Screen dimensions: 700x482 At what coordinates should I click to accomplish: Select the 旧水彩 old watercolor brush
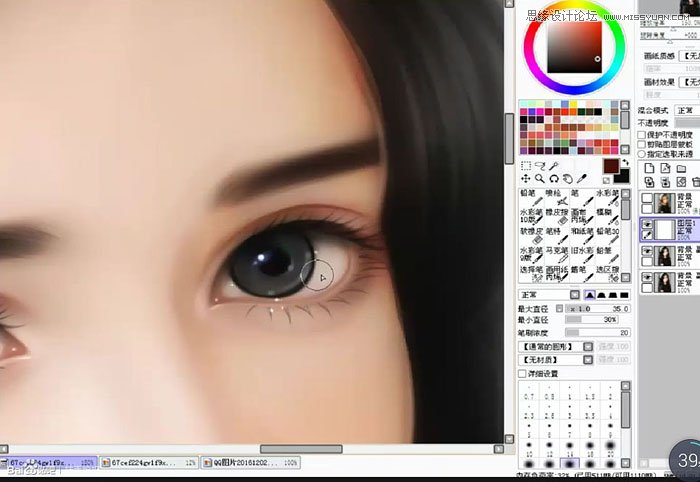[582, 255]
